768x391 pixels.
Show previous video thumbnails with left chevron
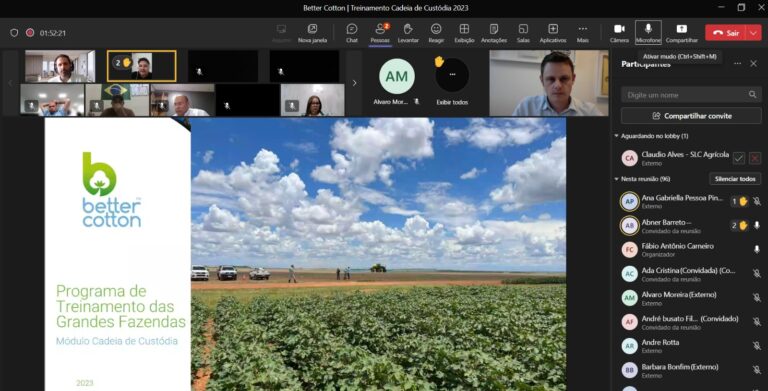[10, 83]
